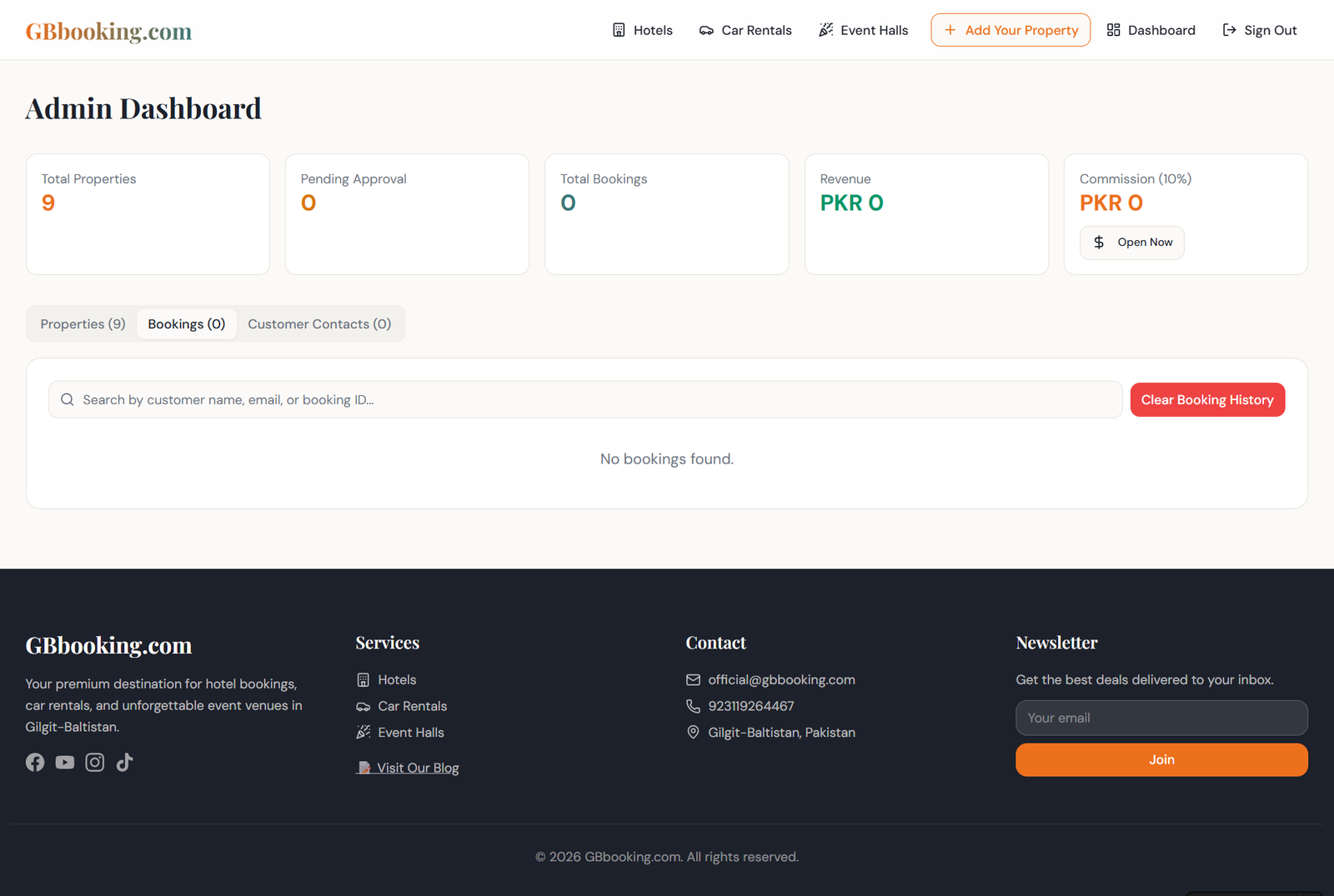The image size is (1334, 896).
Task: Click the location pin icon for Gilgit-Baltistan
Action: point(693,733)
